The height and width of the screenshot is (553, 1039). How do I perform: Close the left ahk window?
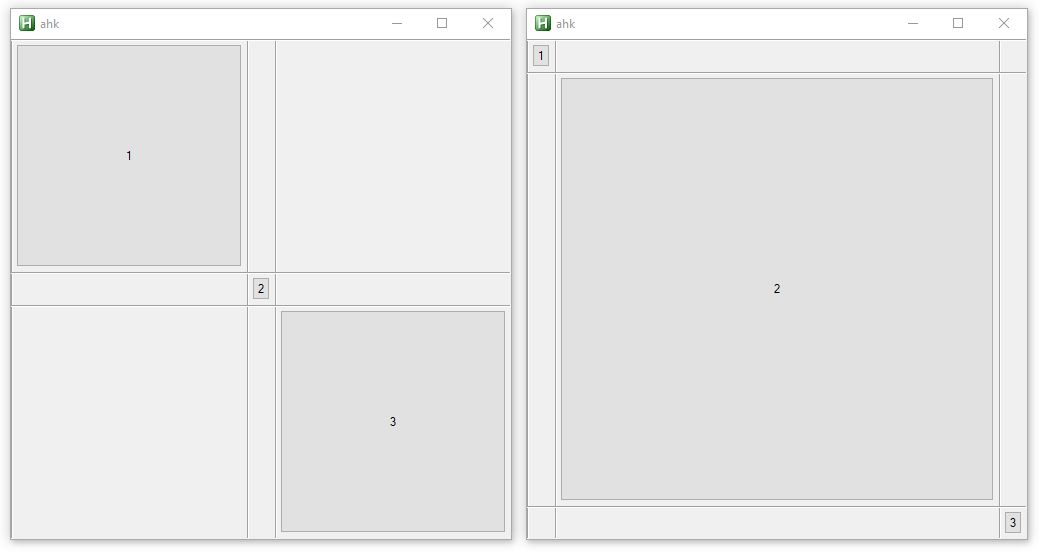click(x=488, y=23)
